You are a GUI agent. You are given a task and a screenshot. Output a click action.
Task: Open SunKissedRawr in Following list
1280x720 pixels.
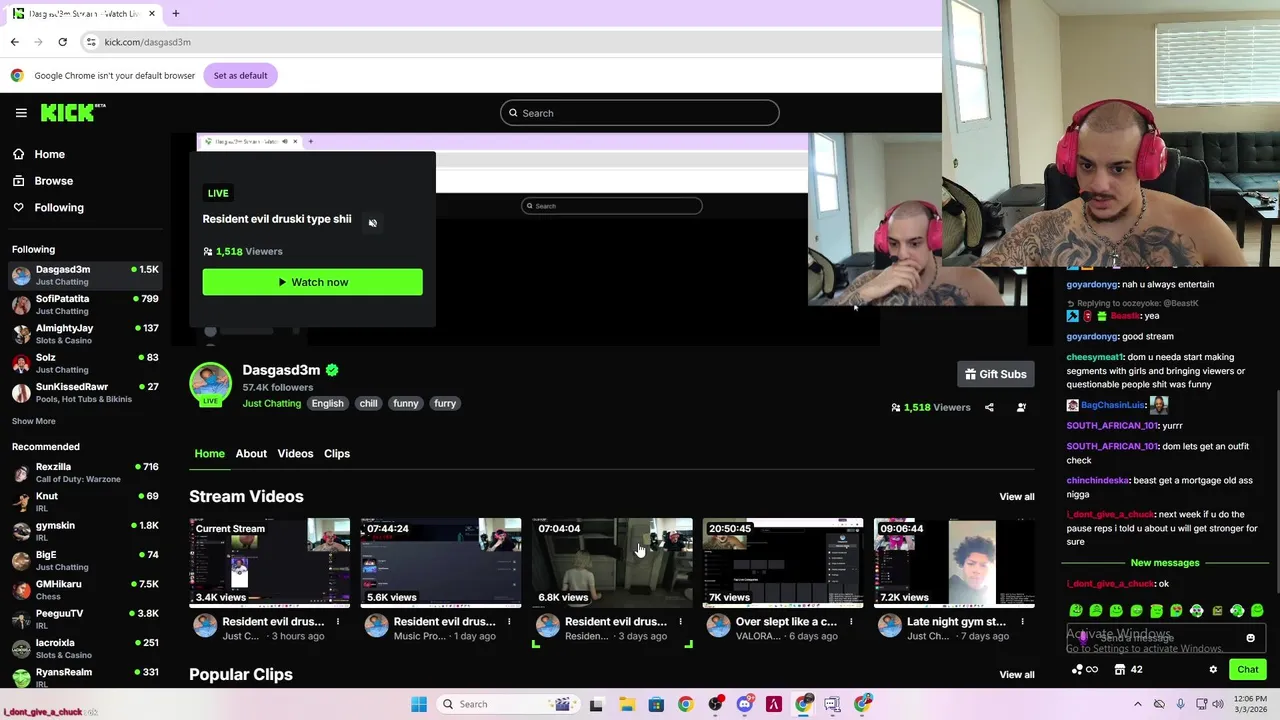pos(85,392)
